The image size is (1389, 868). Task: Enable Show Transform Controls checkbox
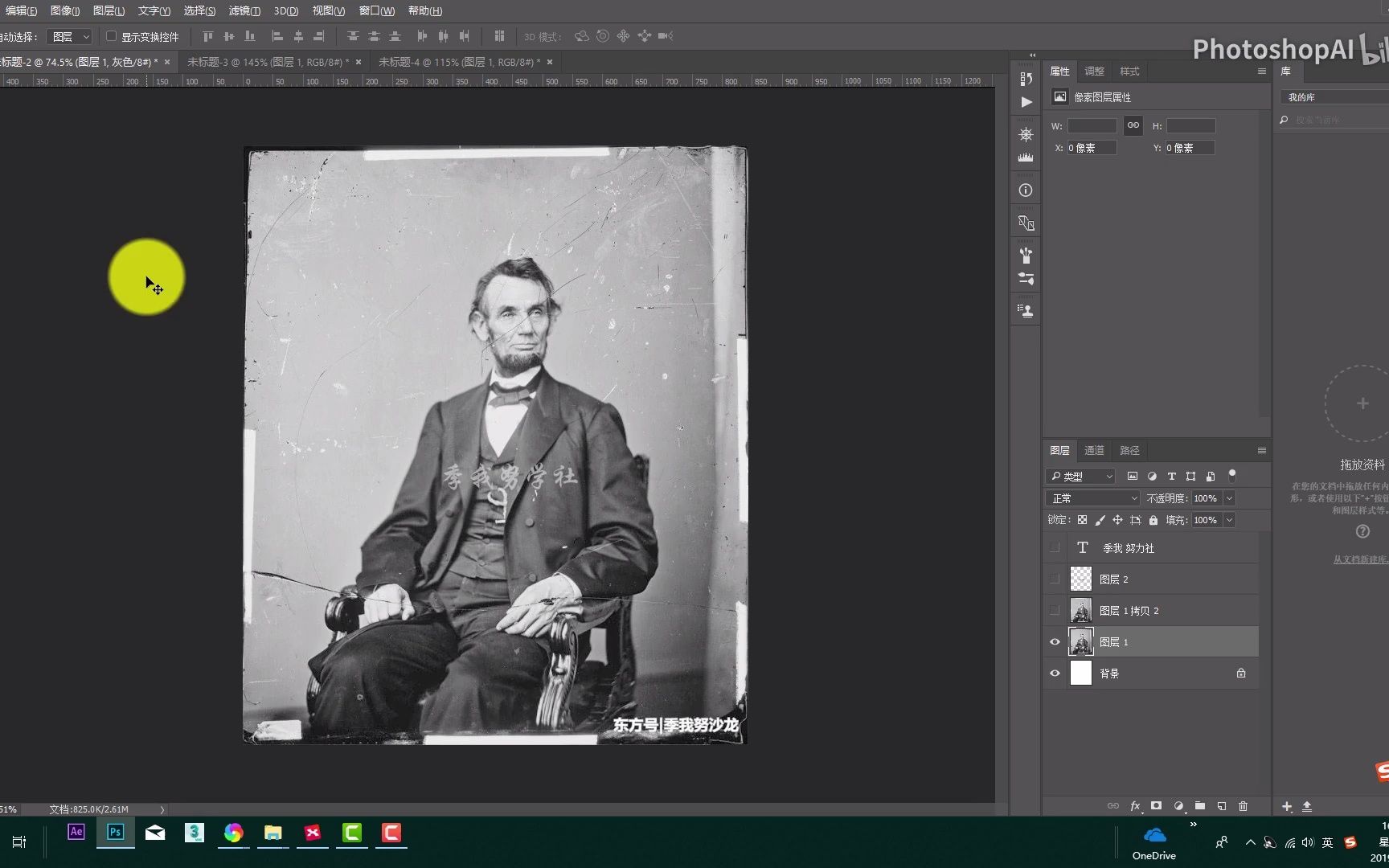coord(112,36)
